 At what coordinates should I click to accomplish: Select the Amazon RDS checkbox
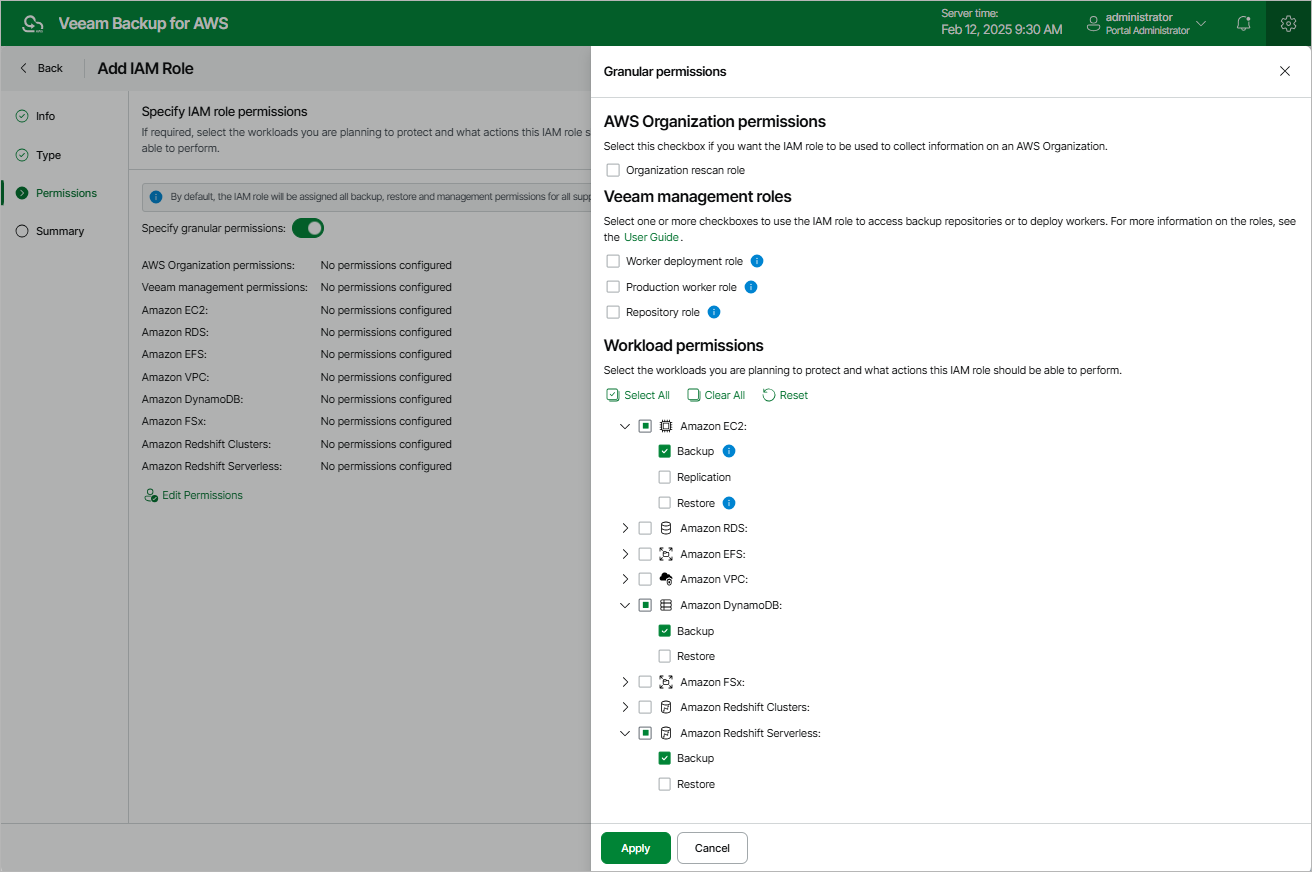pos(645,528)
